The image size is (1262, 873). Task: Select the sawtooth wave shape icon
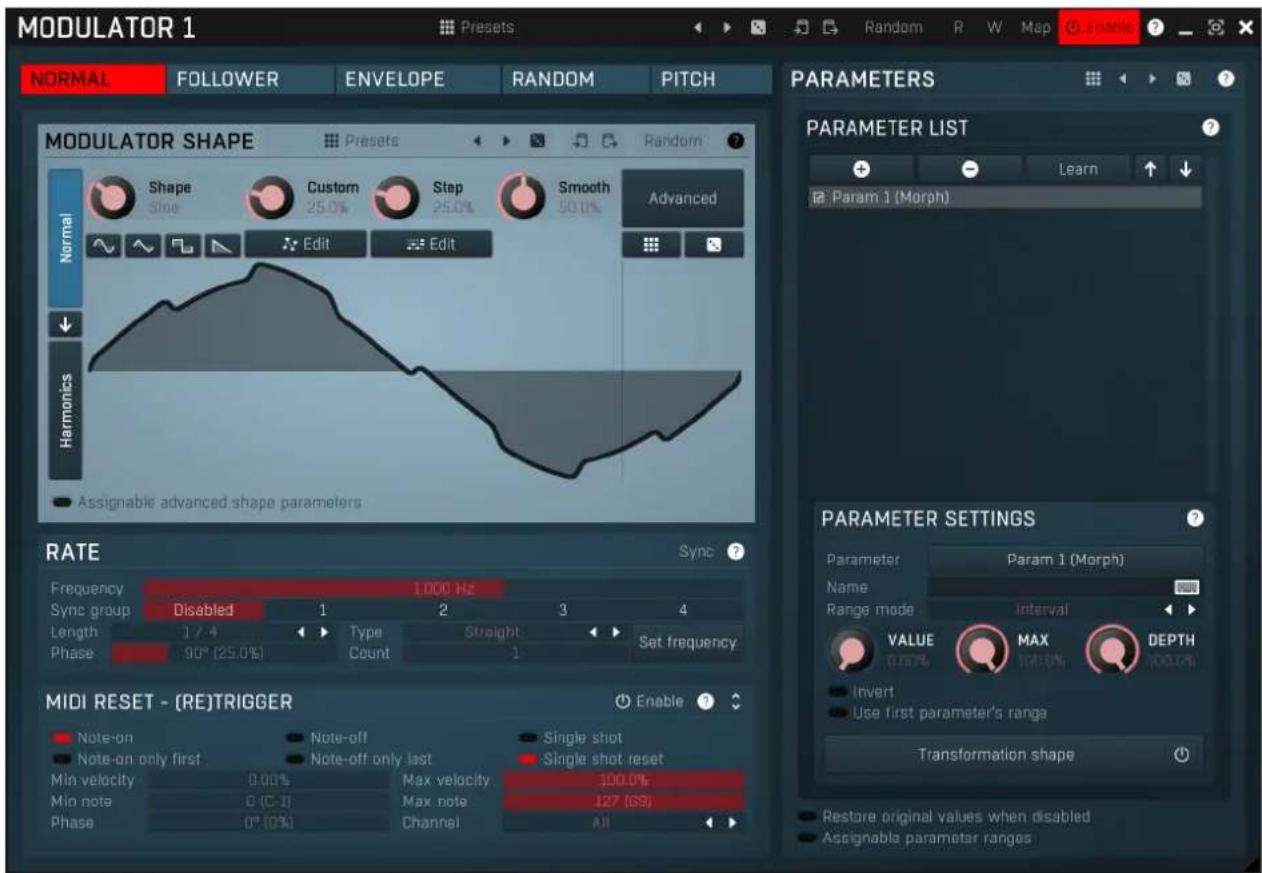224,246
